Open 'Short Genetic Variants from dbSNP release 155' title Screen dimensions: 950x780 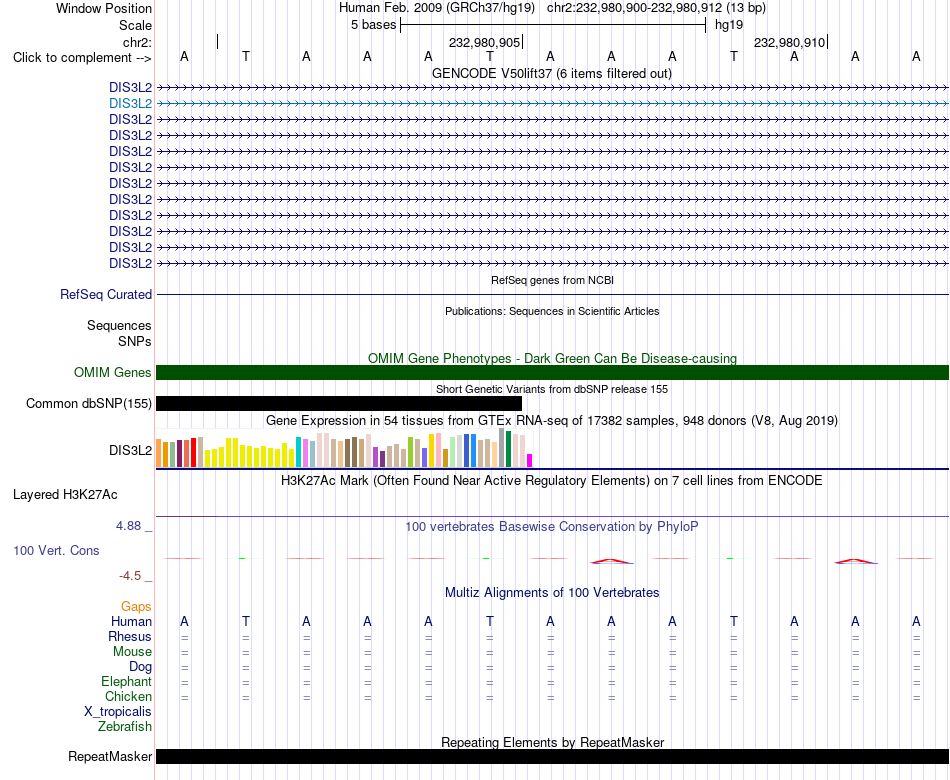[552, 389]
